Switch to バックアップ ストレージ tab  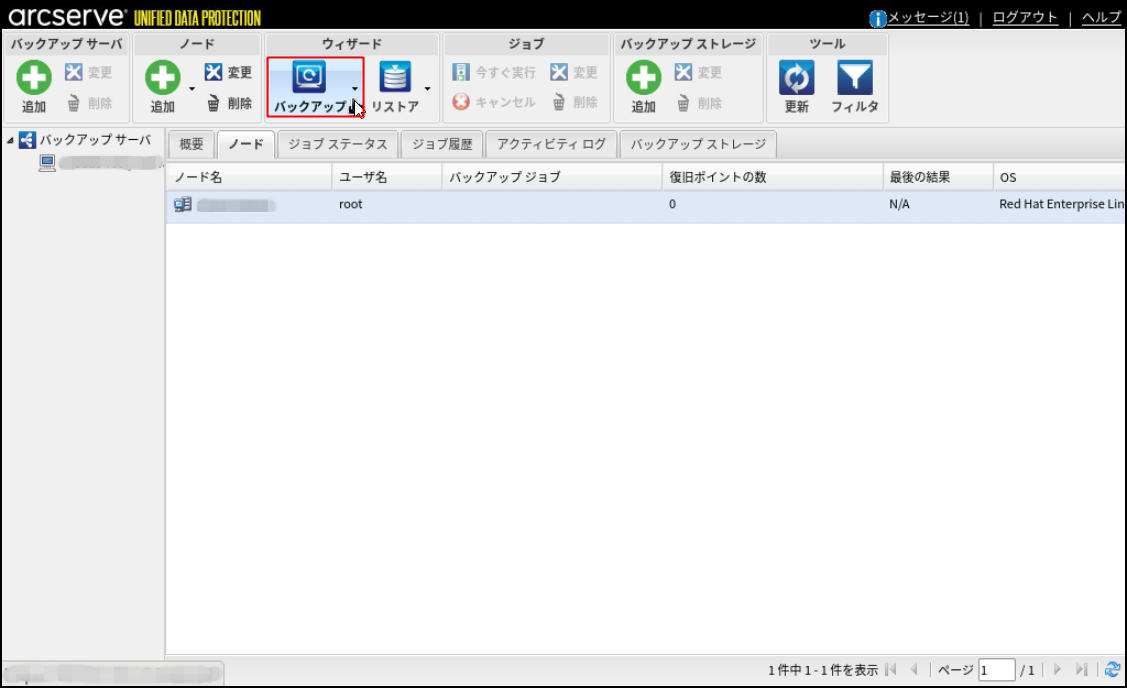(x=698, y=145)
